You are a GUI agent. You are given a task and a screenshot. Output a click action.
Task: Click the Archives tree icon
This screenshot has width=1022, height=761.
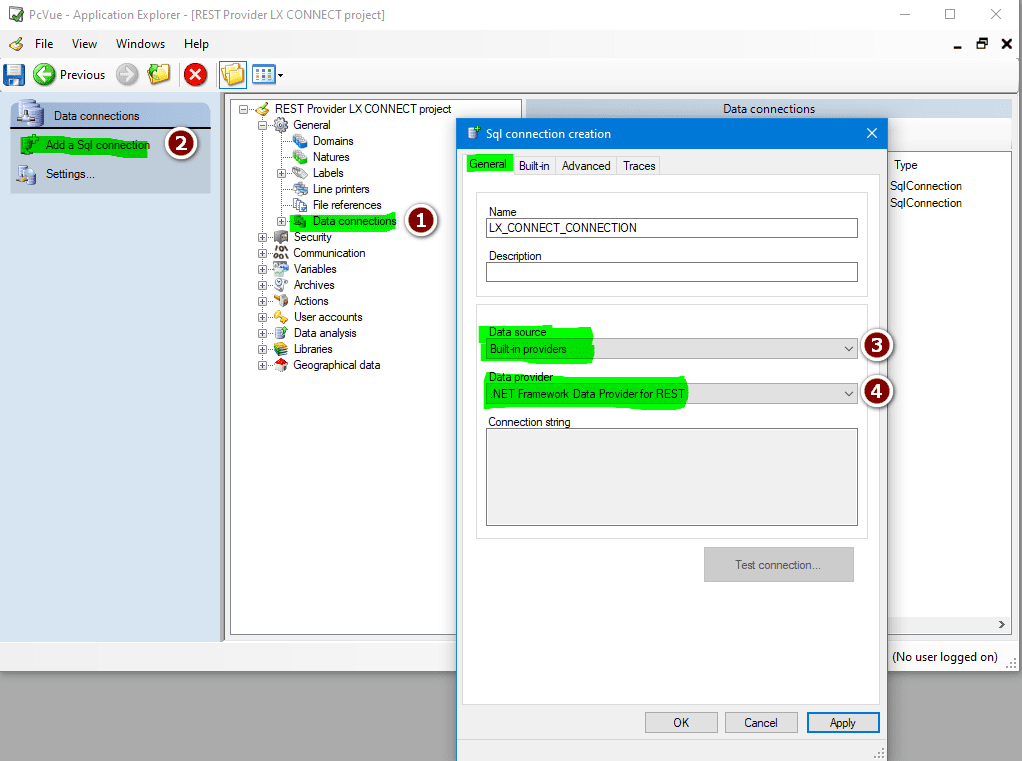pos(281,285)
